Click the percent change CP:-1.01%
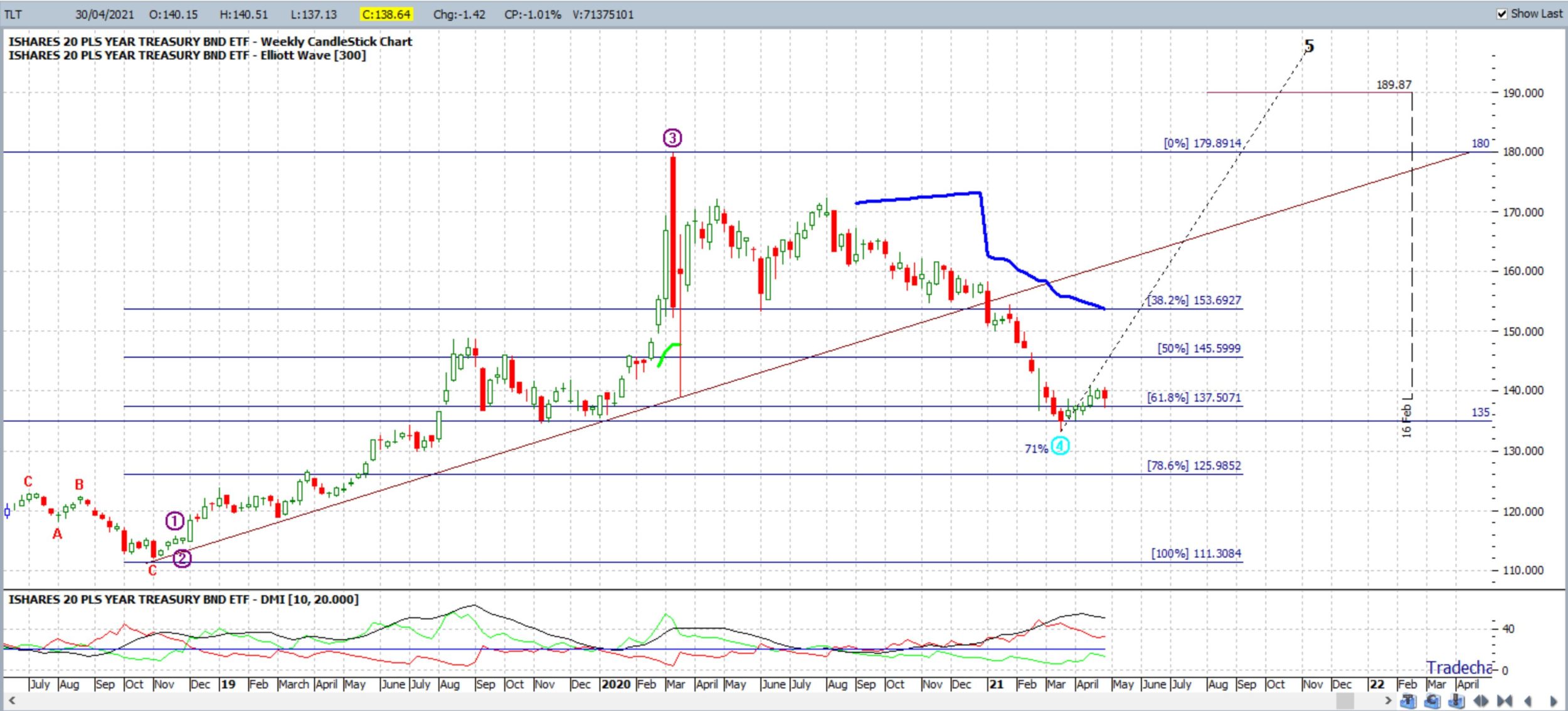This screenshot has height=711, width=1568. point(532,14)
